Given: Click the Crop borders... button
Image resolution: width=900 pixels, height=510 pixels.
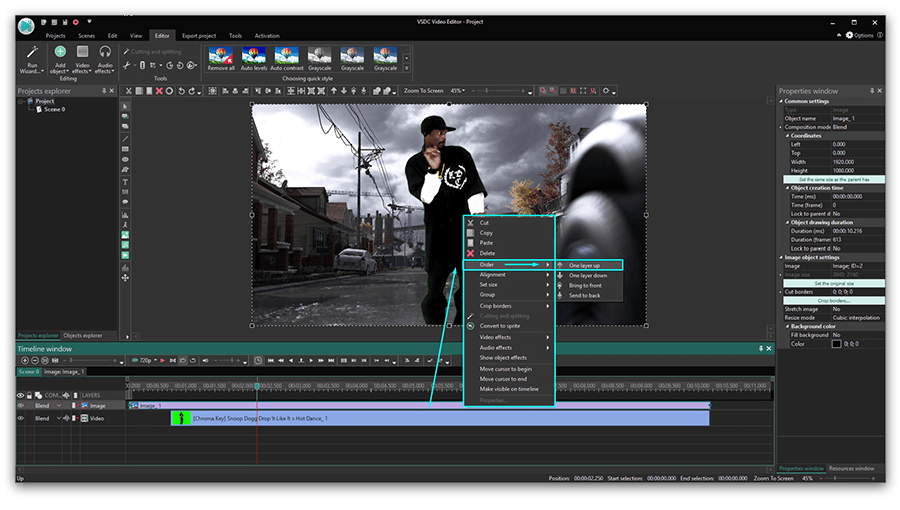Looking at the screenshot, I should click(832, 300).
